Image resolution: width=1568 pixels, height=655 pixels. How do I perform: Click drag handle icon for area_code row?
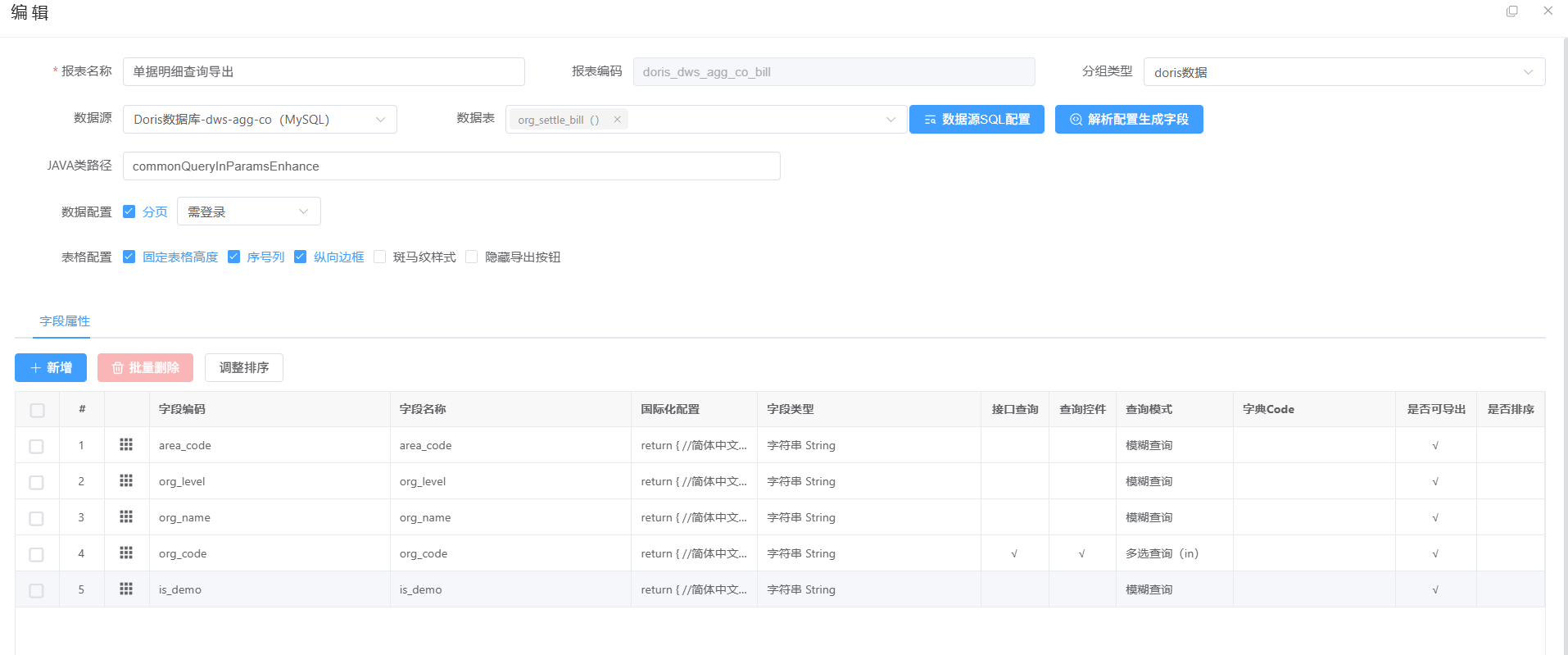(x=126, y=444)
